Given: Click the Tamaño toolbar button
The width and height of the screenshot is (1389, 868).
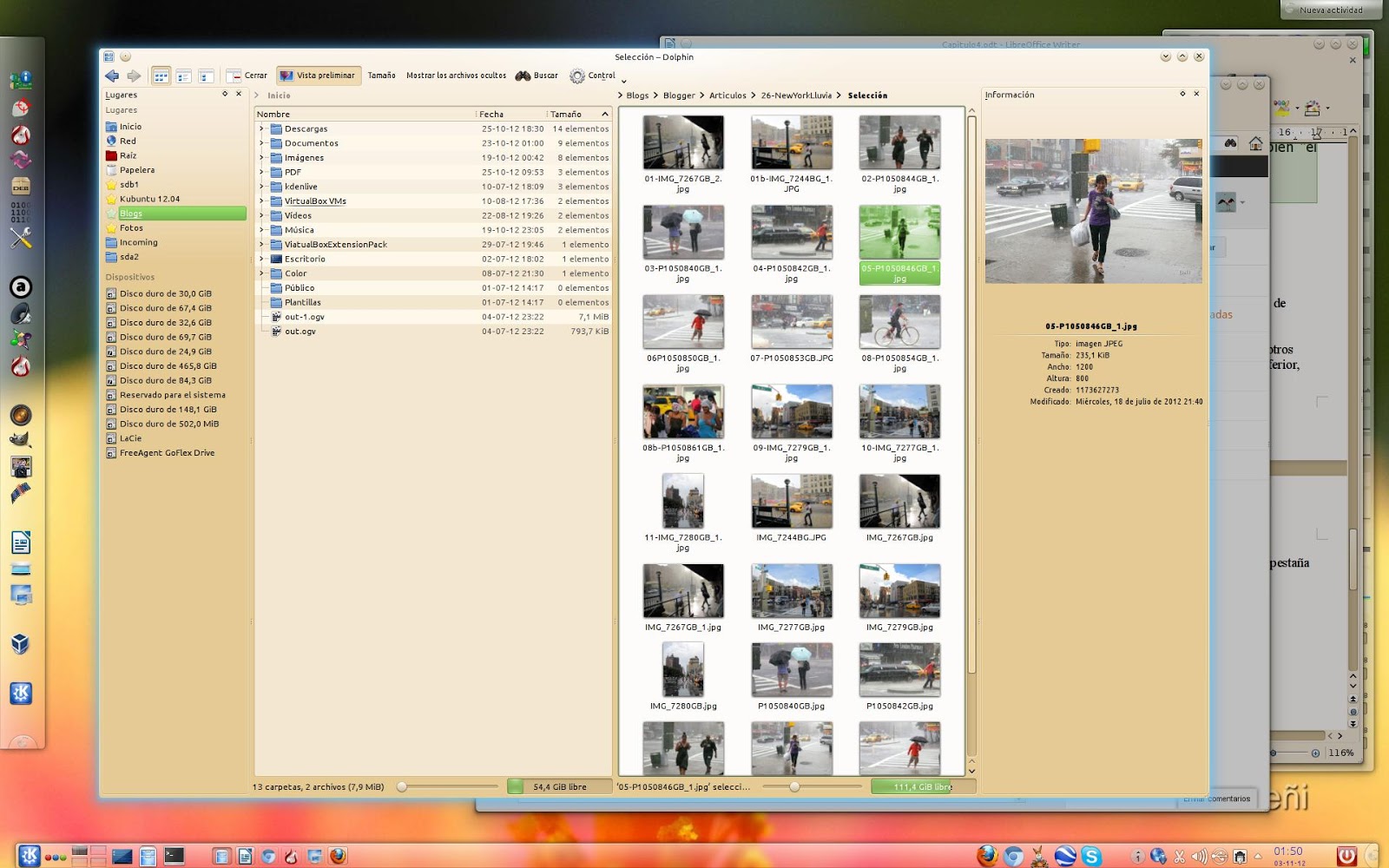Looking at the screenshot, I should pyautogui.click(x=381, y=76).
